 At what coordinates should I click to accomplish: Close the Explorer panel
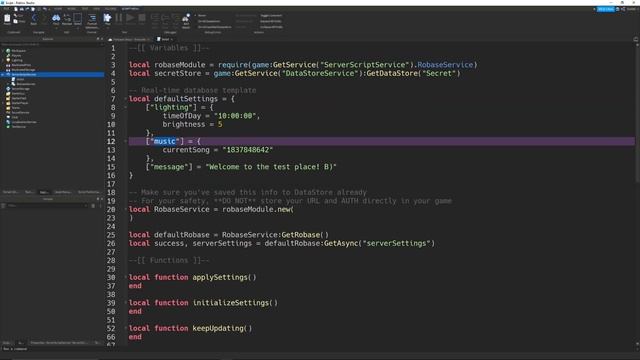coord(102,39)
